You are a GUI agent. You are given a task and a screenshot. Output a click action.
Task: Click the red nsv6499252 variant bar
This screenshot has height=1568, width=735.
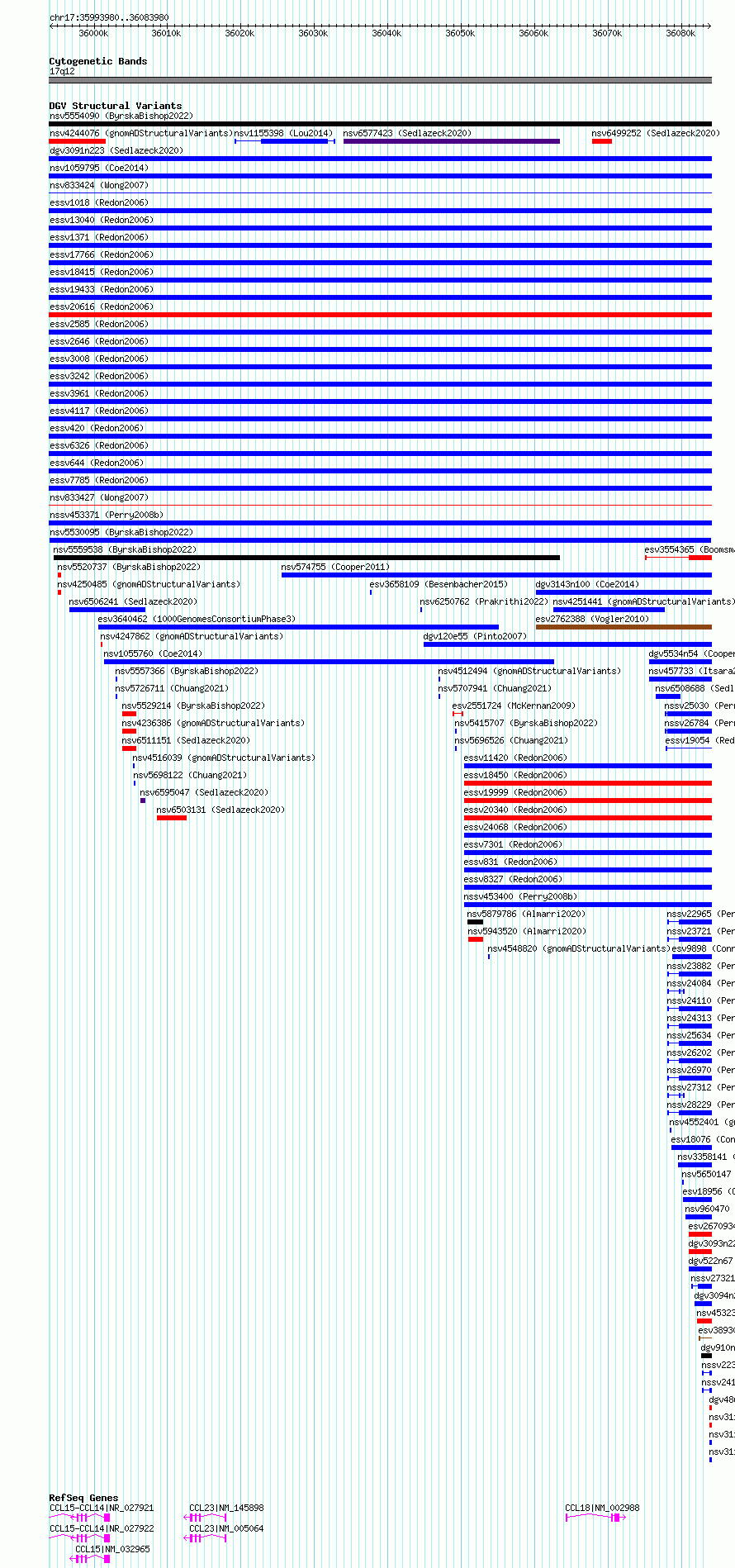[602, 141]
